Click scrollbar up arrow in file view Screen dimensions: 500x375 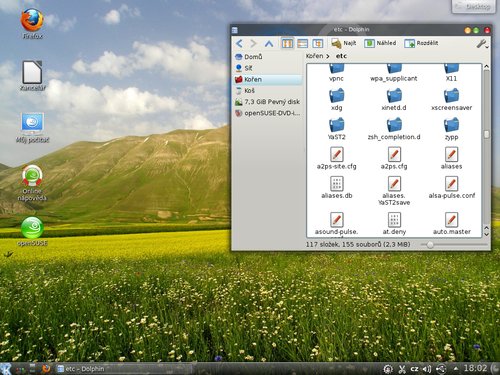coord(486,67)
